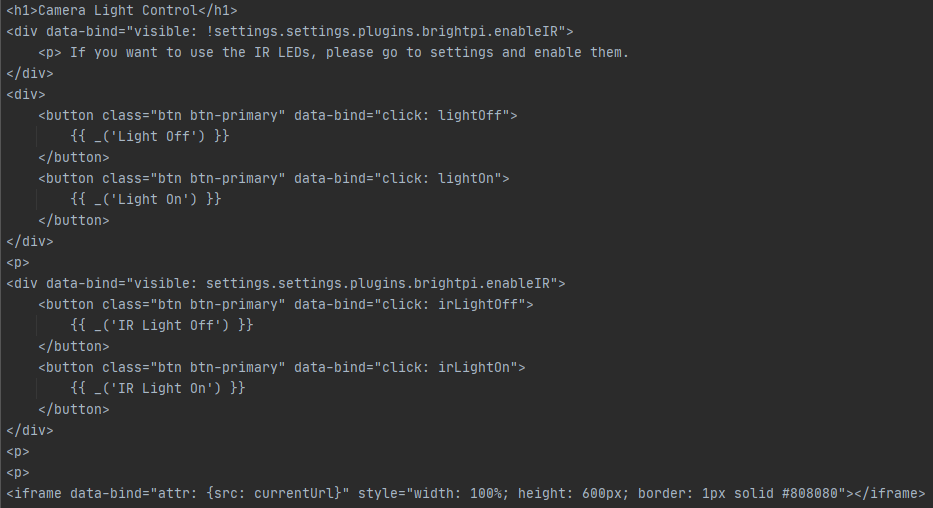Click the last empty p tag
Screen dimensions: 933x508
pyautogui.click(x=18, y=473)
